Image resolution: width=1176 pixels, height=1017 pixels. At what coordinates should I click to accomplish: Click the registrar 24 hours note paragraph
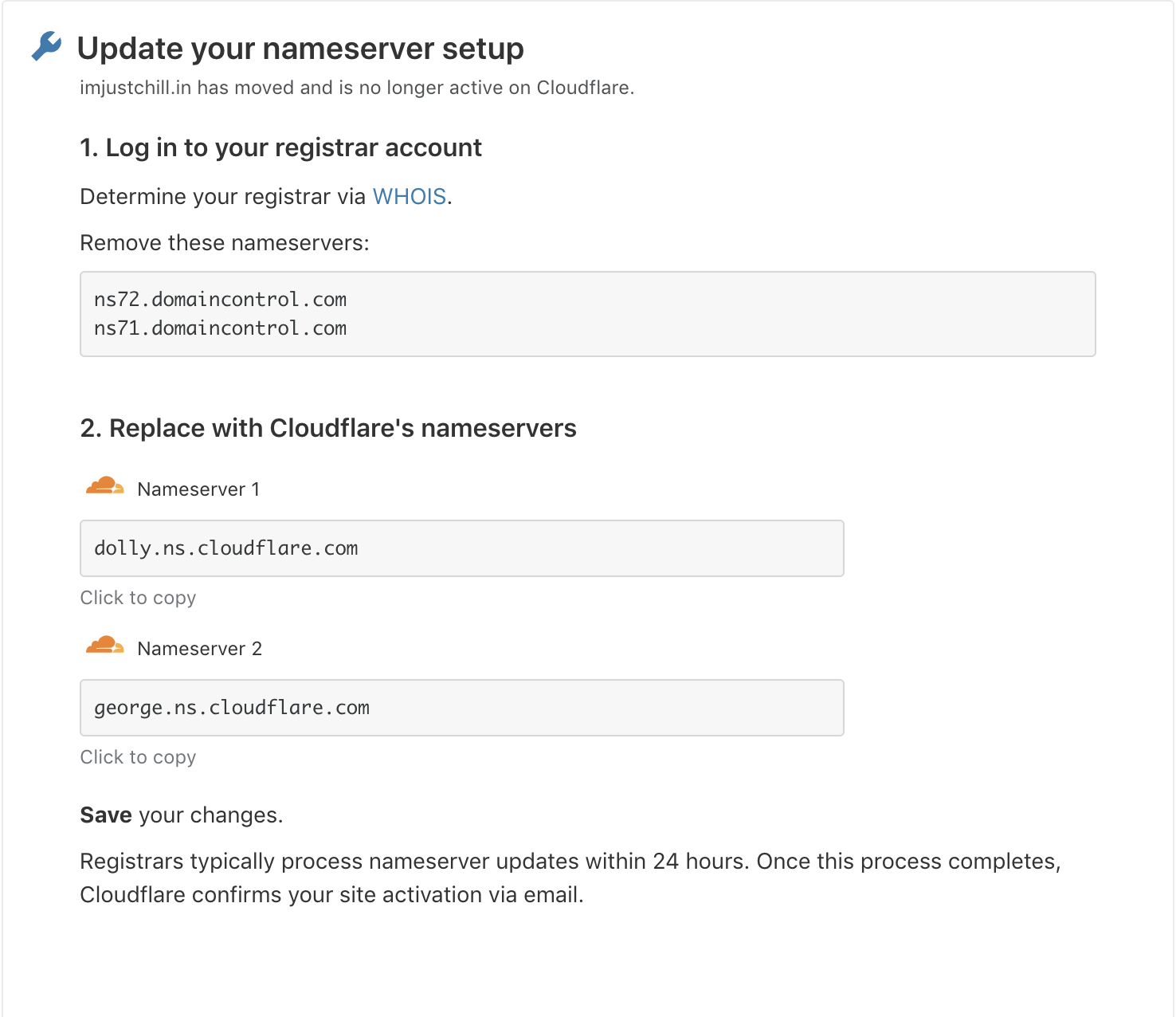tap(570, 878)
